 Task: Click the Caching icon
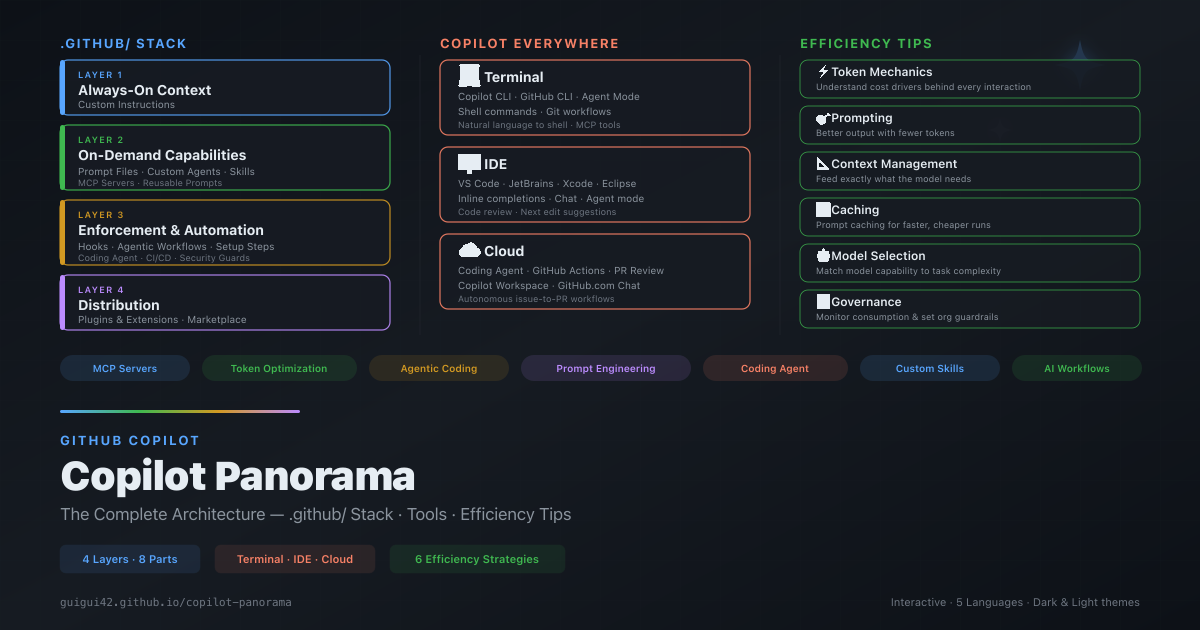(823, 210)
